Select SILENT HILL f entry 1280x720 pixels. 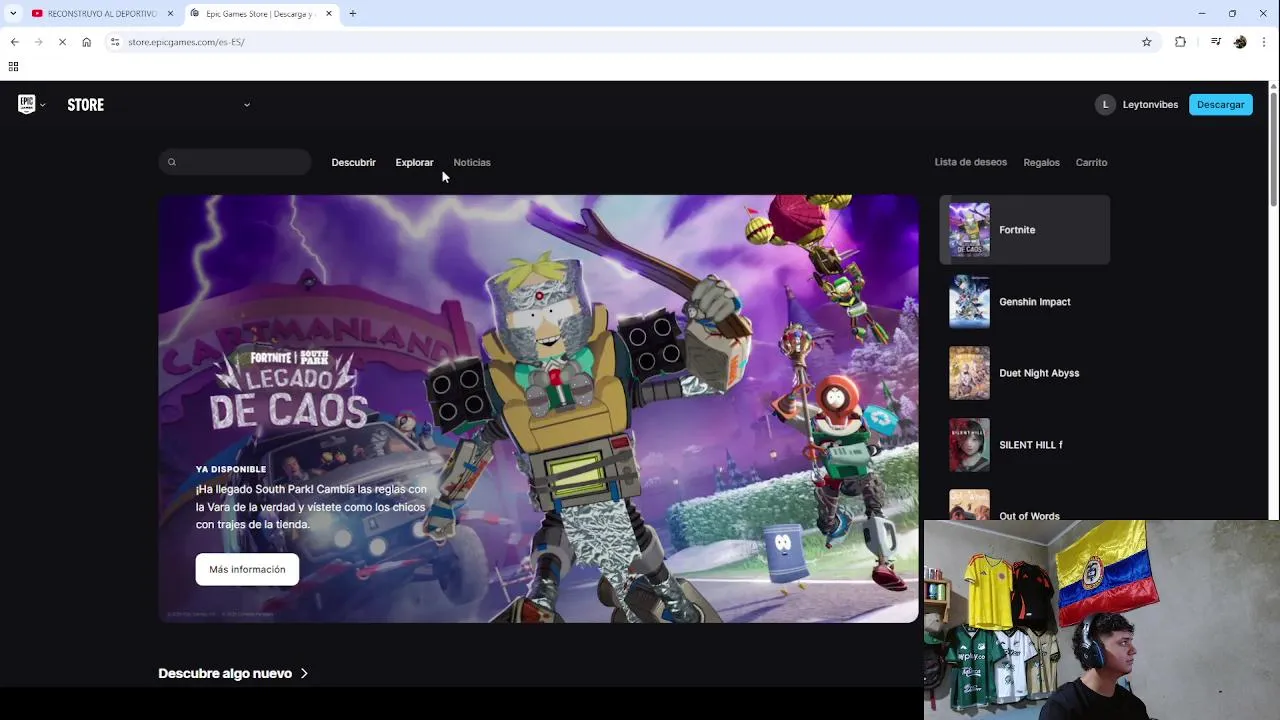(1024, 445)
